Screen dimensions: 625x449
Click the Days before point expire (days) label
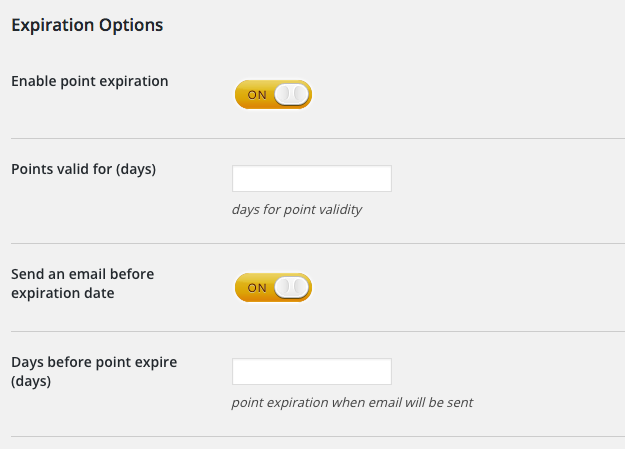click(x=93, y=371)
